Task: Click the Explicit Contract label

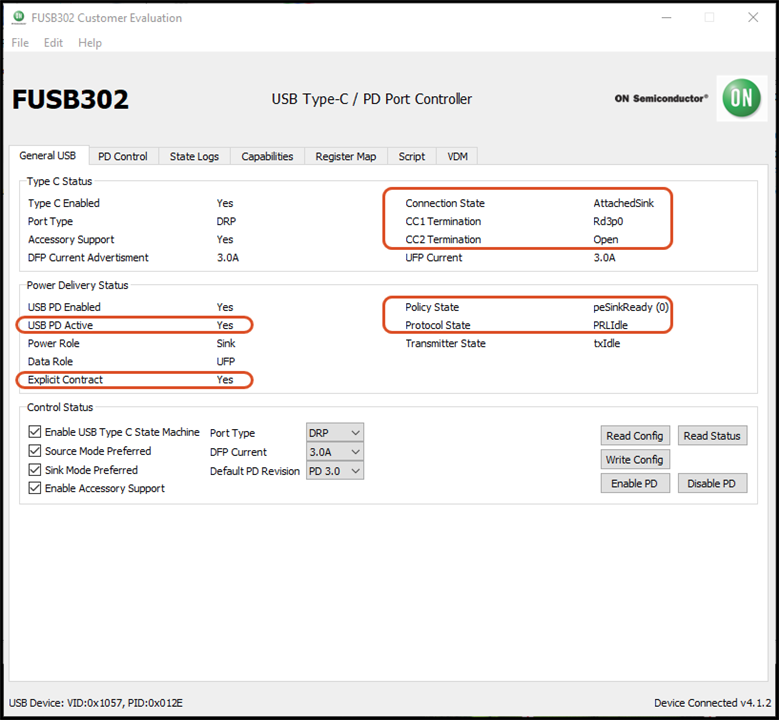Action: (65, 380)
